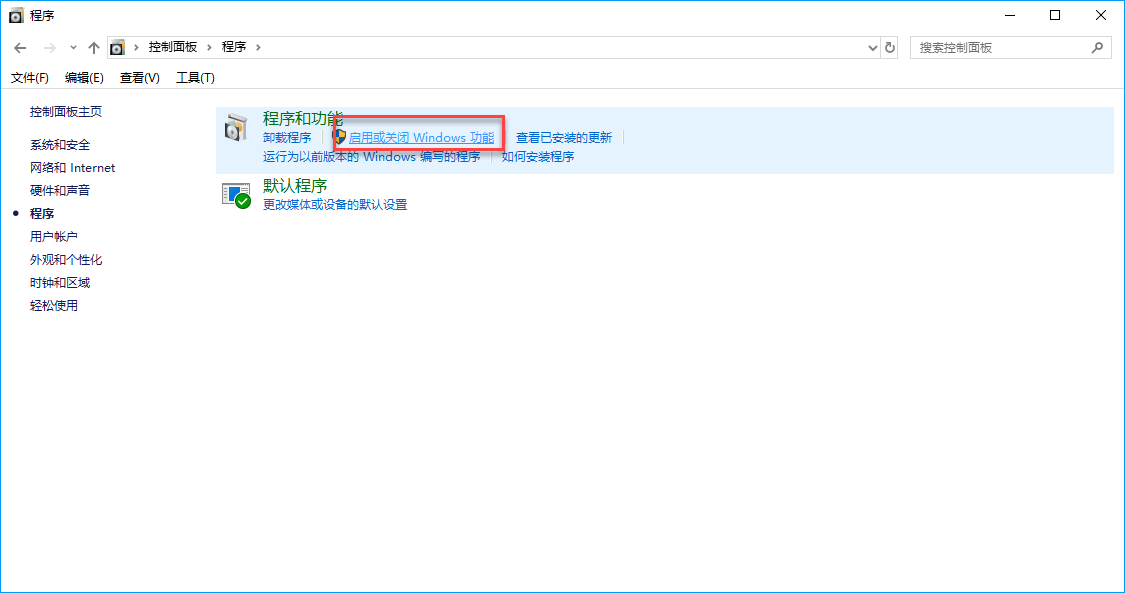Click shield icon beside 启用或关闭 Windows 功能
The image size is (1125, 593).
pyautogui.click(x=339, y=137)
